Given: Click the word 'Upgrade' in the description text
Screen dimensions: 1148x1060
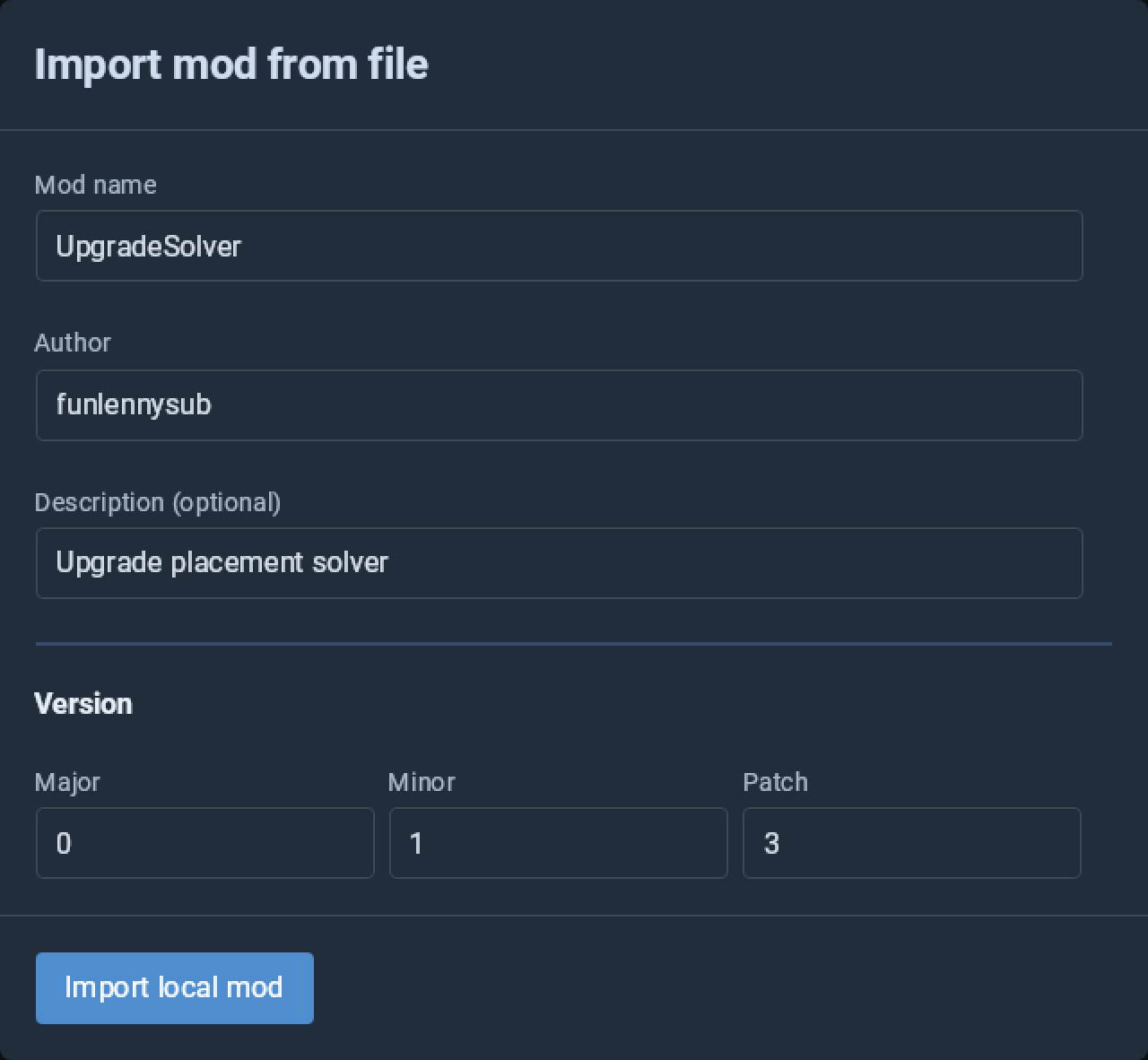Looking at the screenshot, I should [109, 563].
